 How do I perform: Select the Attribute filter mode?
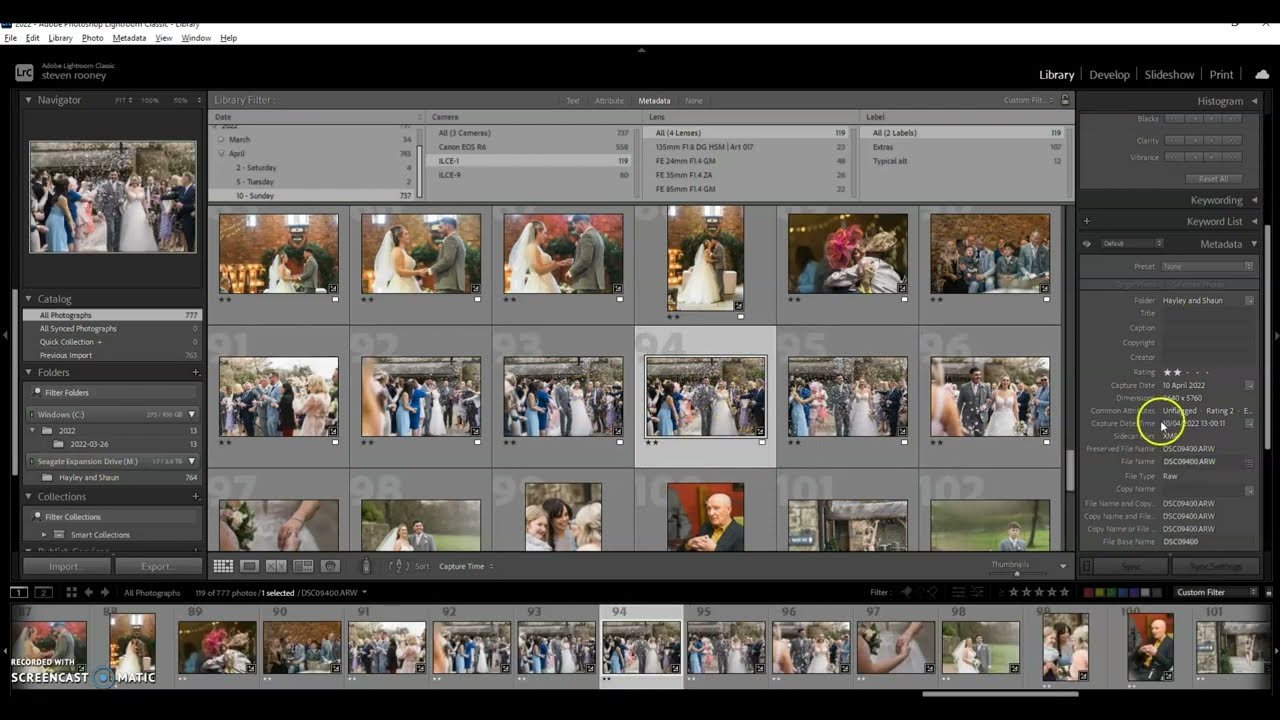pyautogui.click(x=609, y=100)
